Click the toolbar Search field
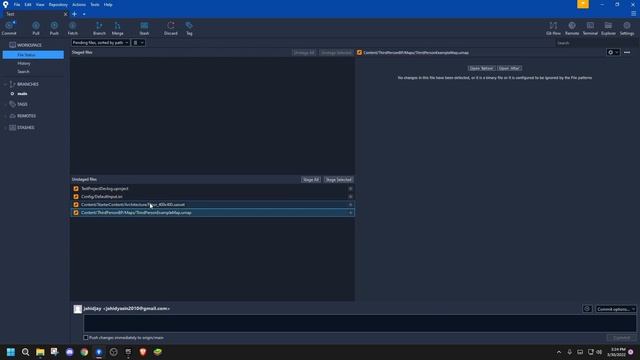The height and width of the screenshot is (360, 640). tap(594, 43)
